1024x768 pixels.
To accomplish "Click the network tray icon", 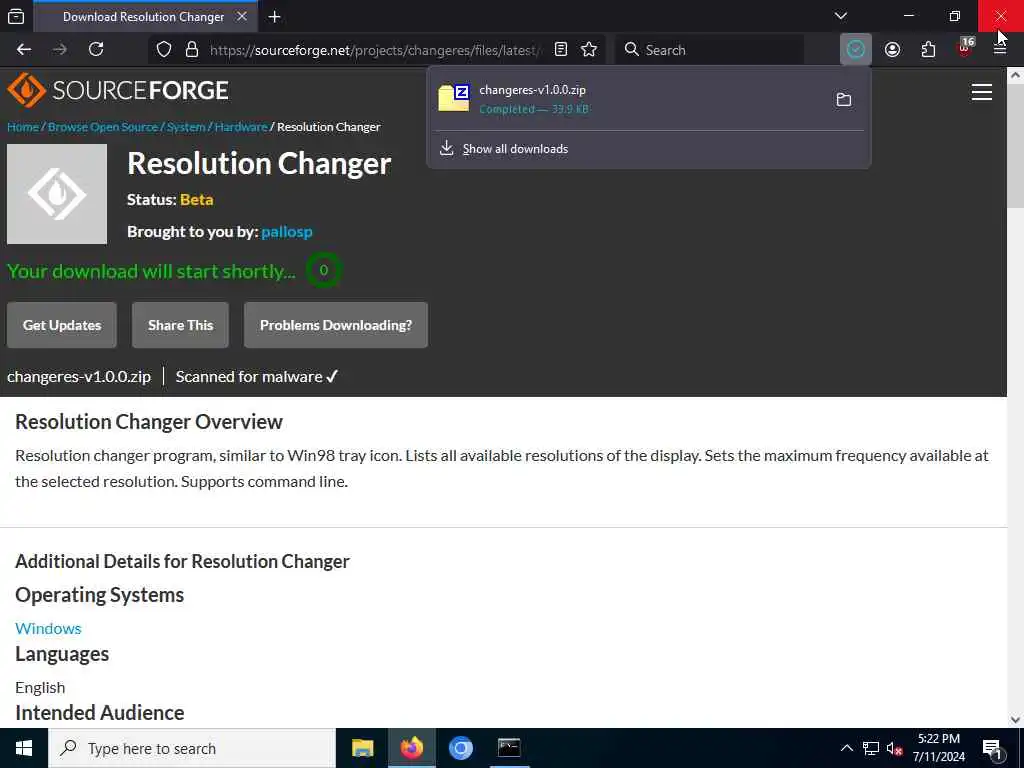I will point(871,748).
